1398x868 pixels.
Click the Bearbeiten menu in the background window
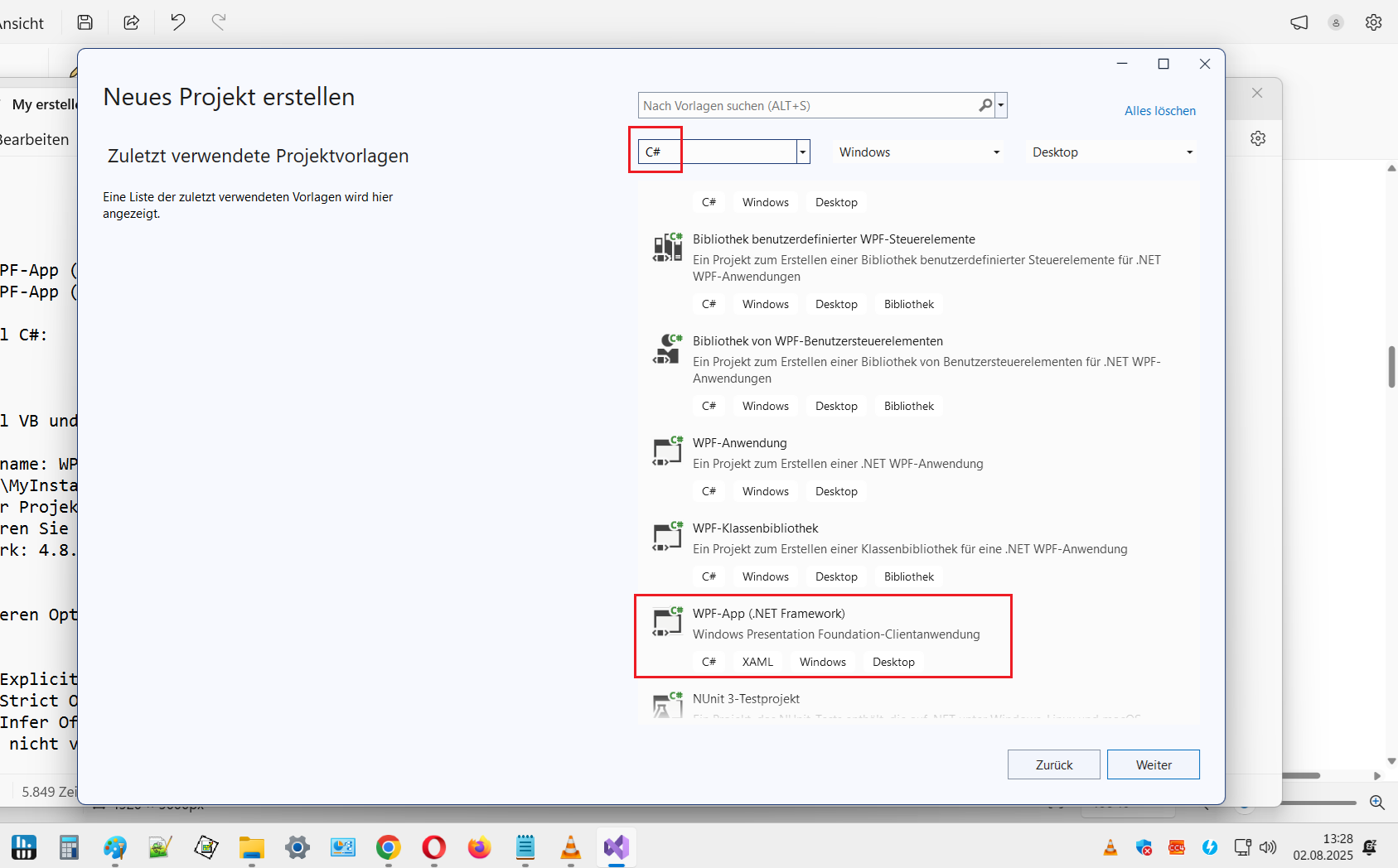34,139
